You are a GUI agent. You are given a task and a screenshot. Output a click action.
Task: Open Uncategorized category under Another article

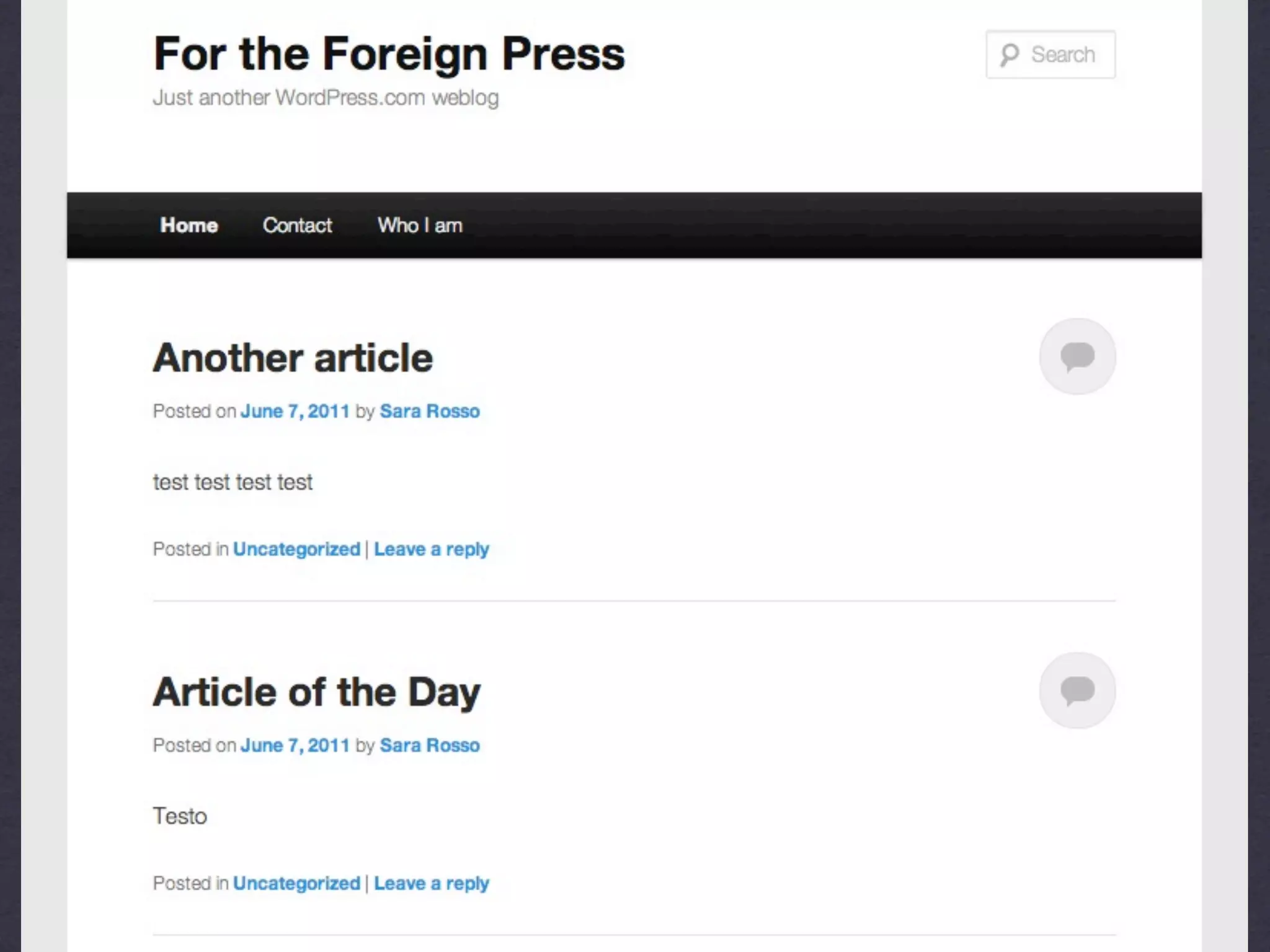click(x=296, y=549)
